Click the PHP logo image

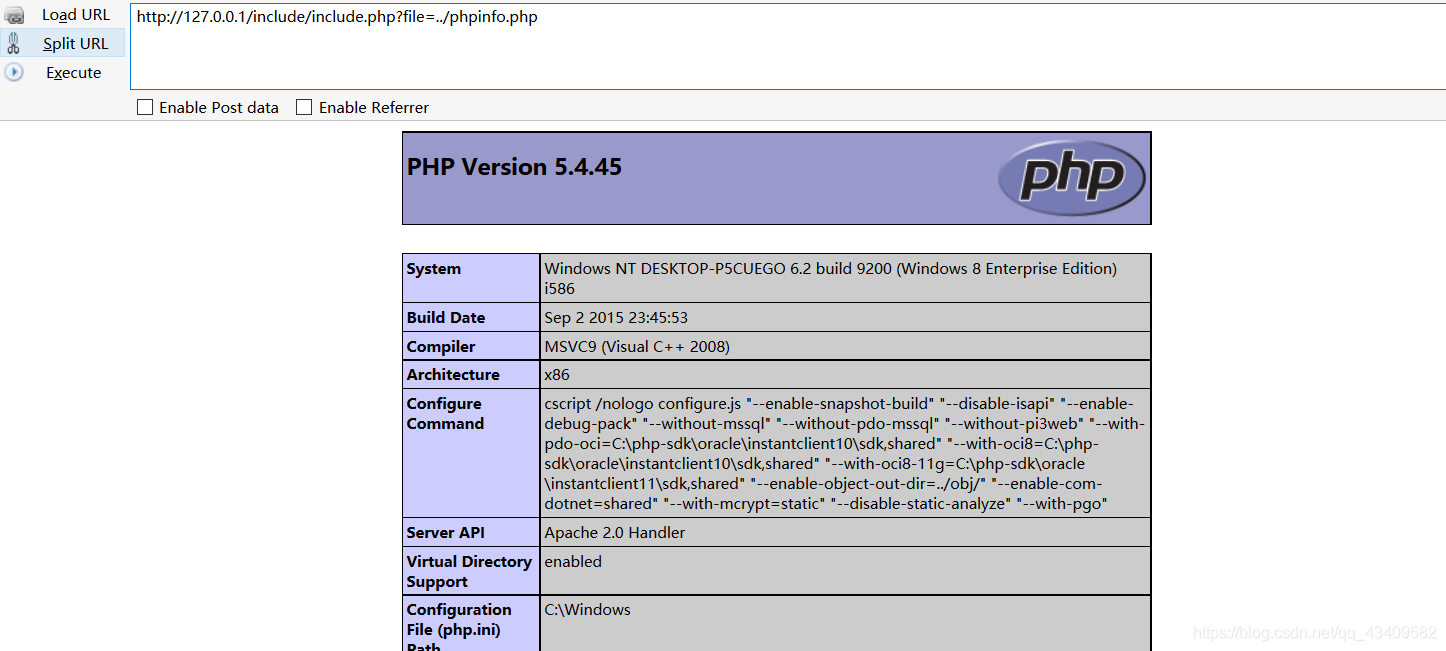click(1072, 178)
